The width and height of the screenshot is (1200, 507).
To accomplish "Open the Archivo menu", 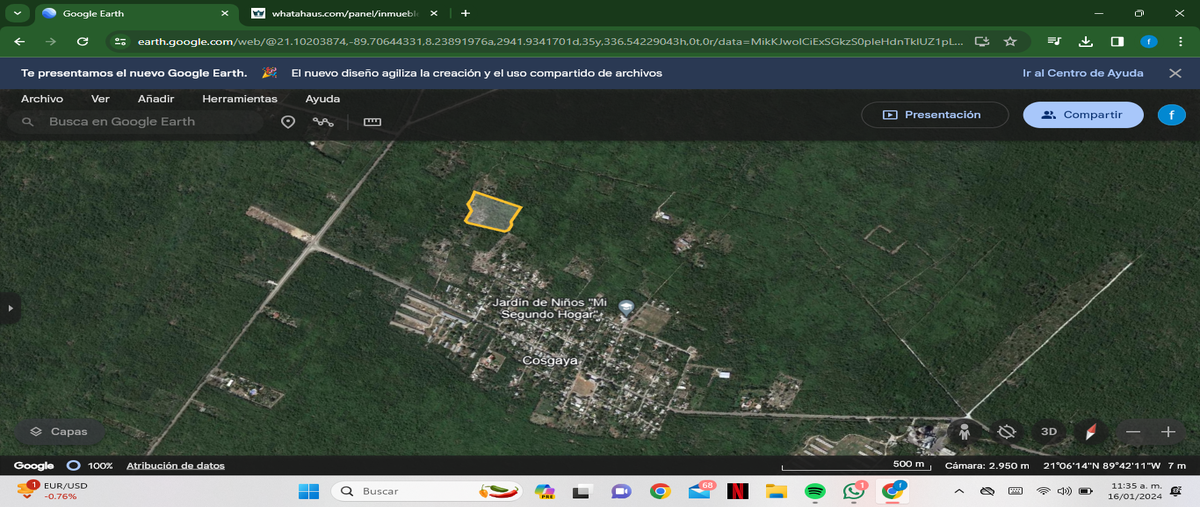I will click(42, 99).
